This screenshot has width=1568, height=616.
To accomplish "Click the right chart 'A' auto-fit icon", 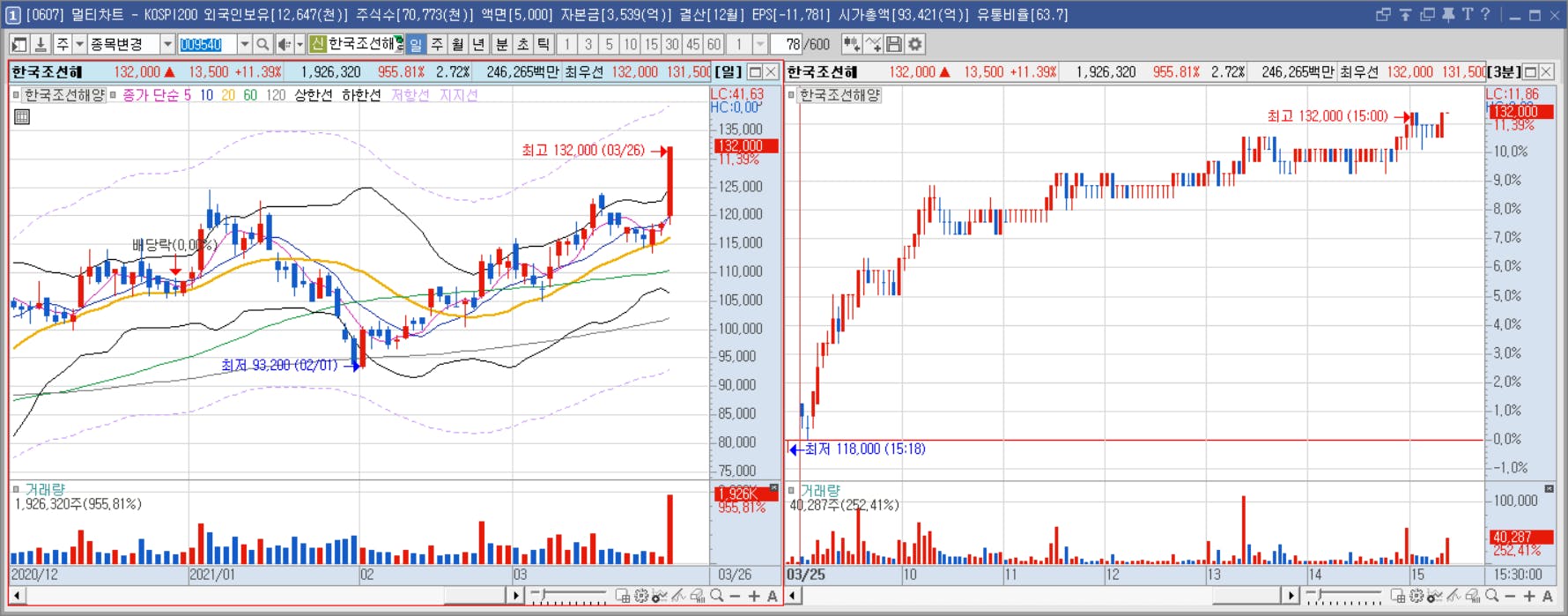I will pos(1548,597).
